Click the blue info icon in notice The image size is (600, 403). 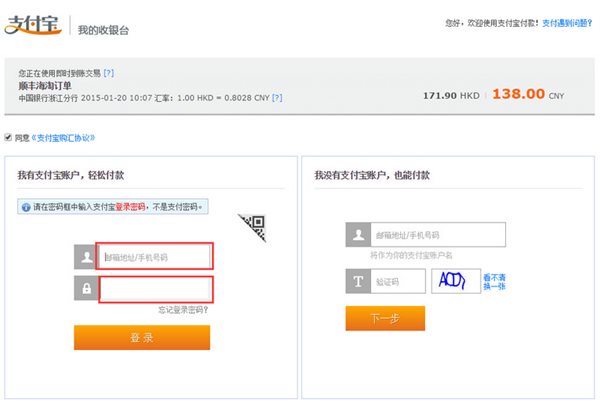click(x=26, y=207)
